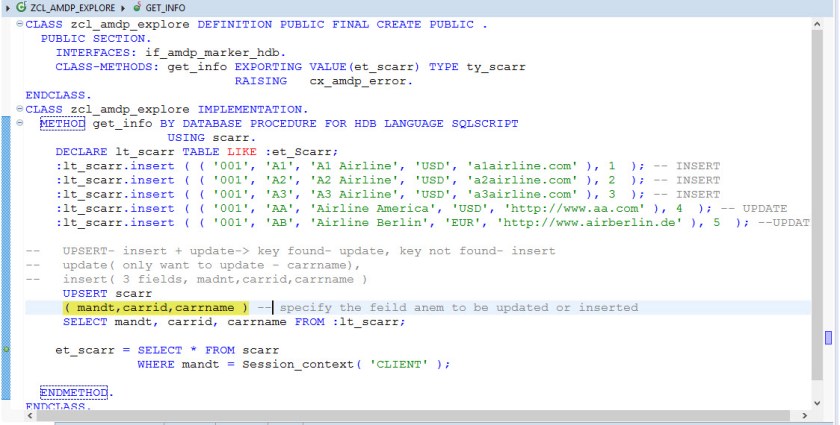840x425 pixels.
Task: Click SELECT mandt, carrid, carrname FROM line
Action: click(234, 322)
